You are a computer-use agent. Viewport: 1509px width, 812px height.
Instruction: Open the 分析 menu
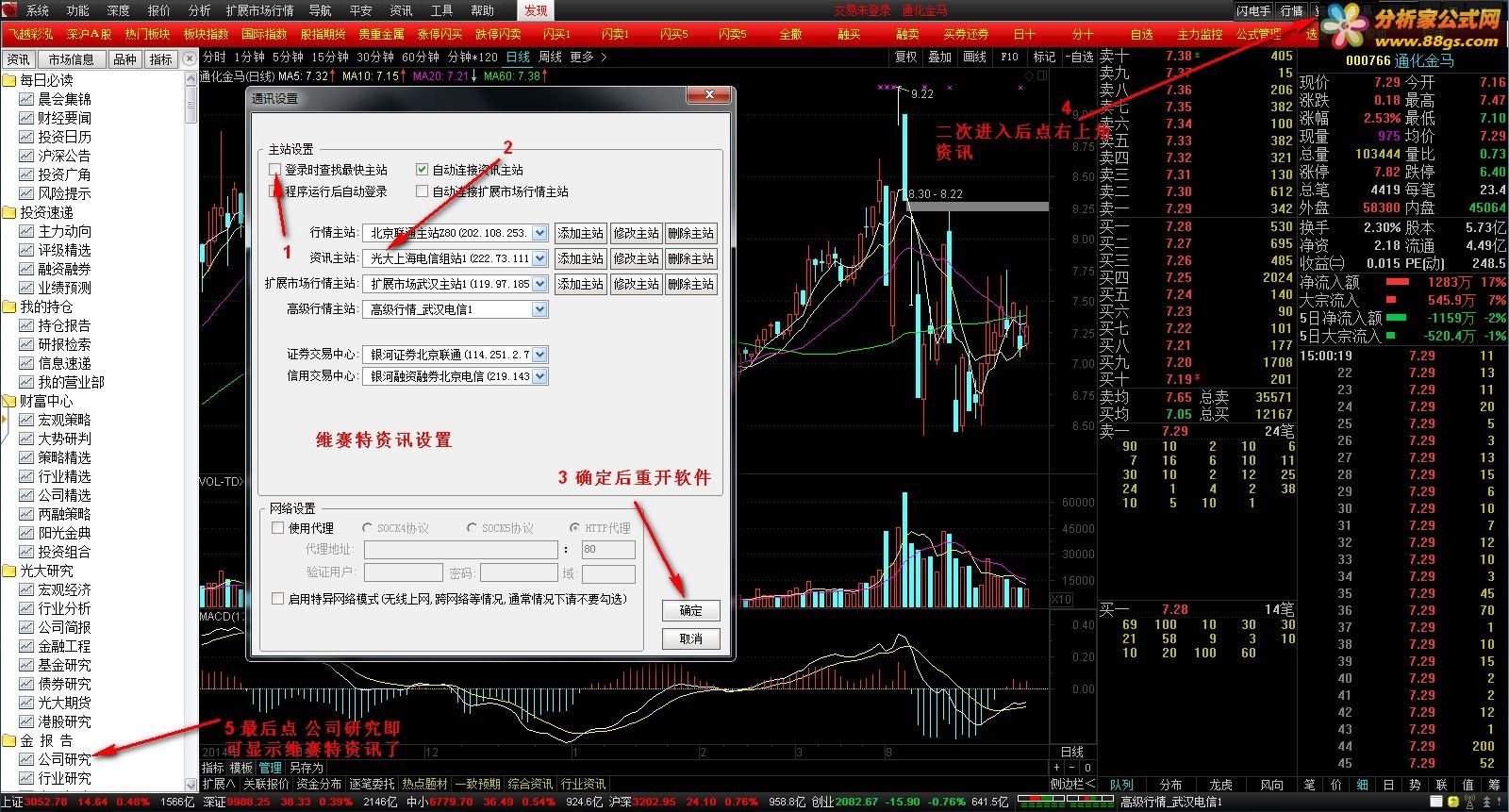[199, 10]
